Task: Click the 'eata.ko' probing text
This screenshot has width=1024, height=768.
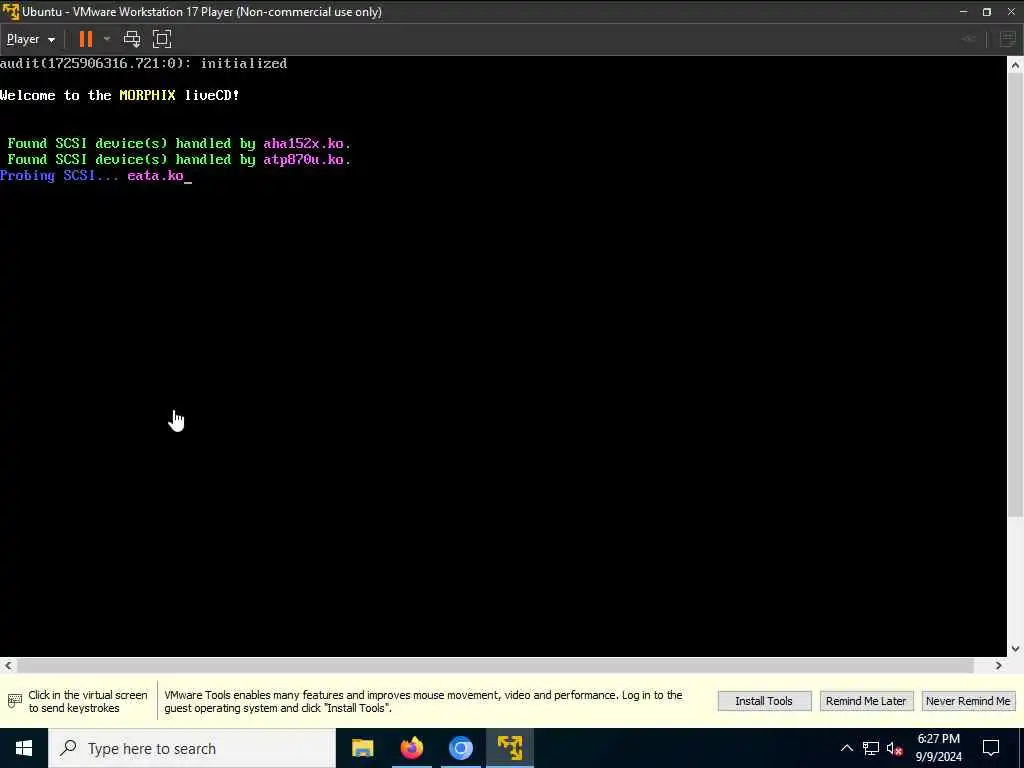Action: 155,176
